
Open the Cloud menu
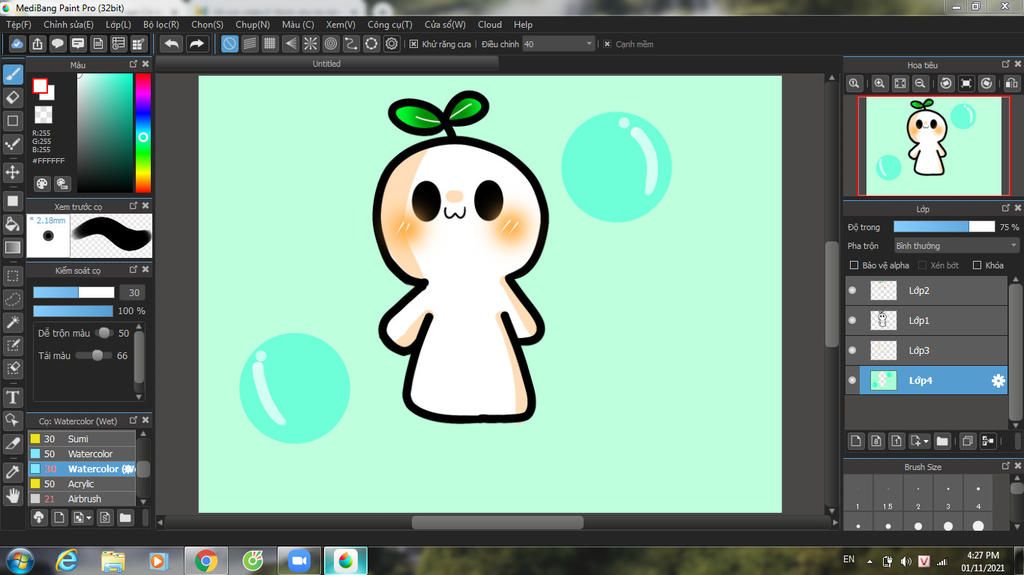point(489,24)
